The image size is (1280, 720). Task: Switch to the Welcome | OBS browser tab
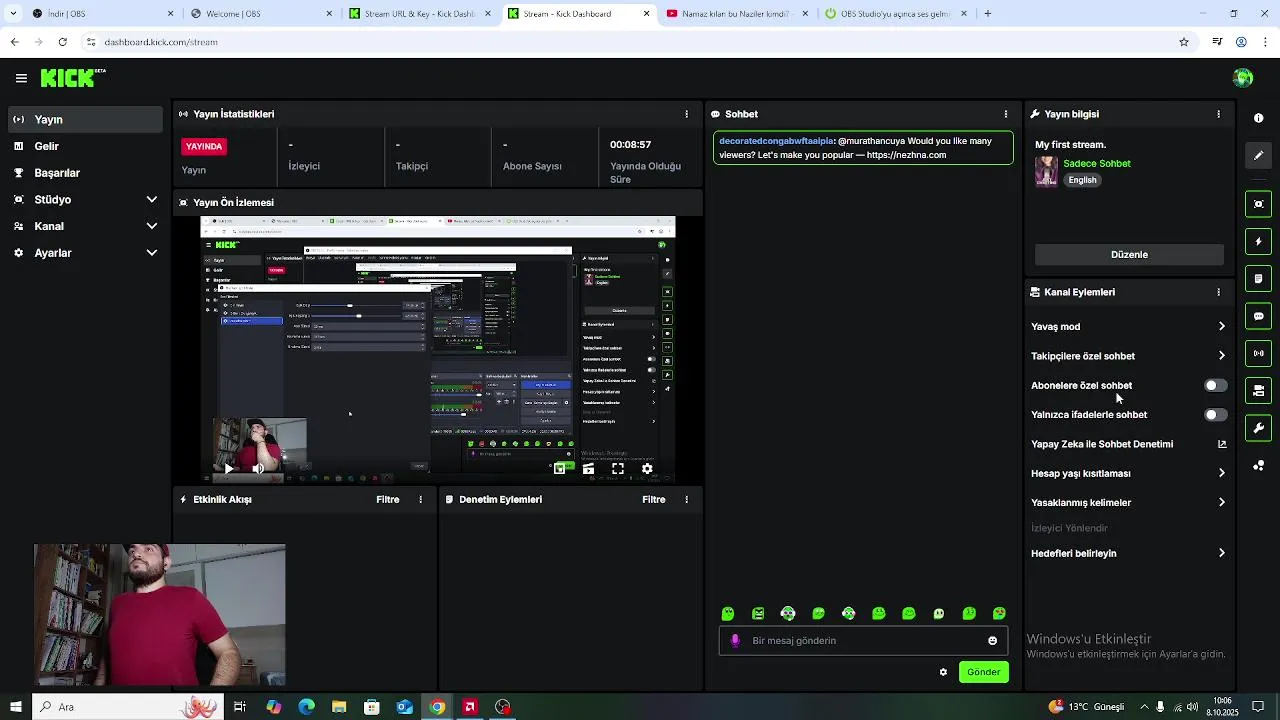point(260,14)
